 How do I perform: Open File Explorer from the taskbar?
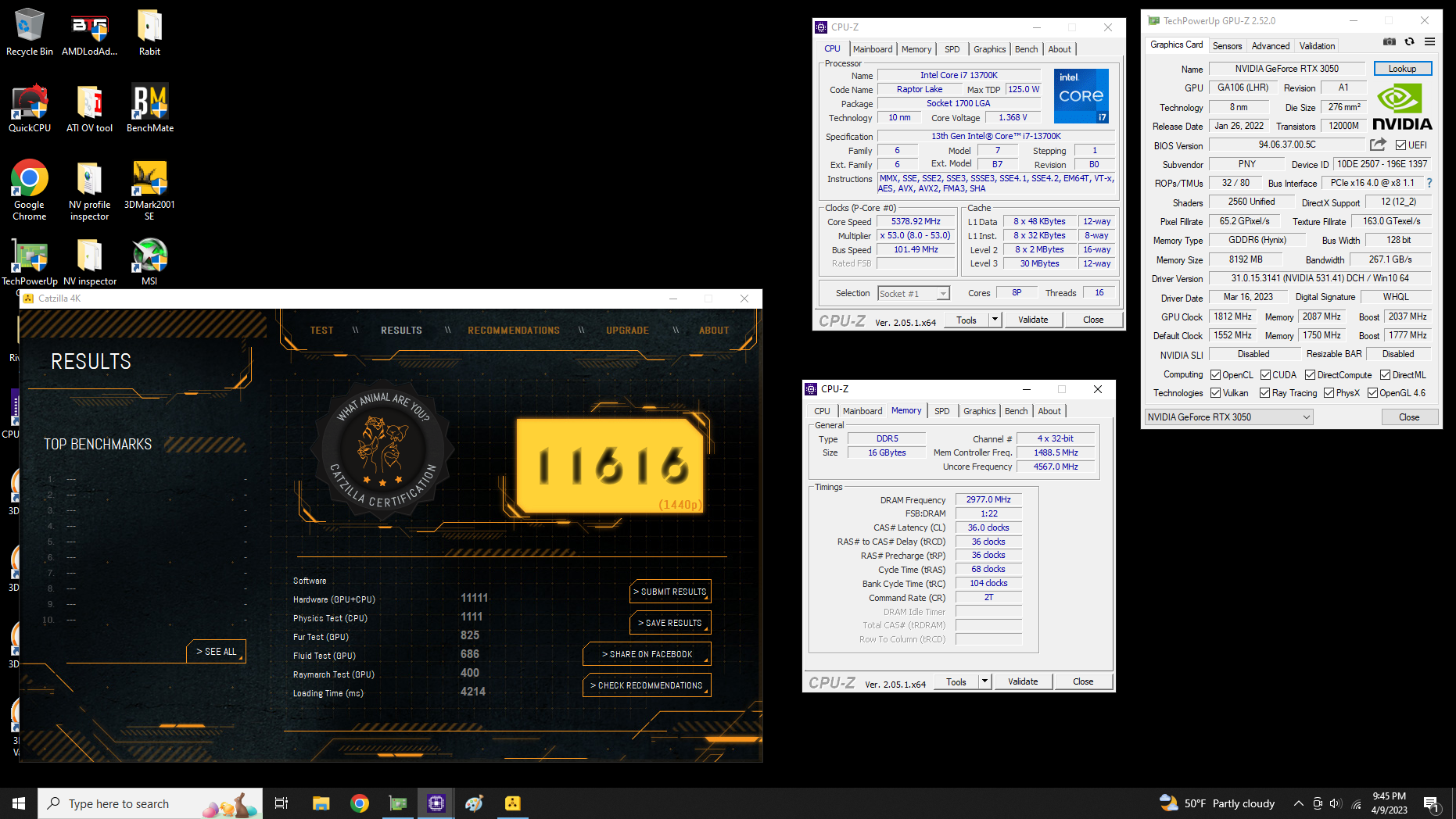coord(321,803)
